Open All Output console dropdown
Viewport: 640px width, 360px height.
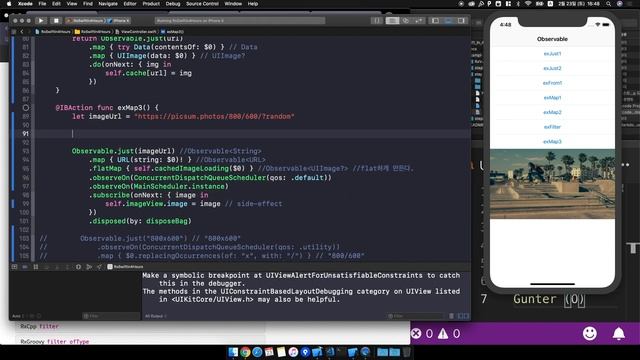[156, 316]
